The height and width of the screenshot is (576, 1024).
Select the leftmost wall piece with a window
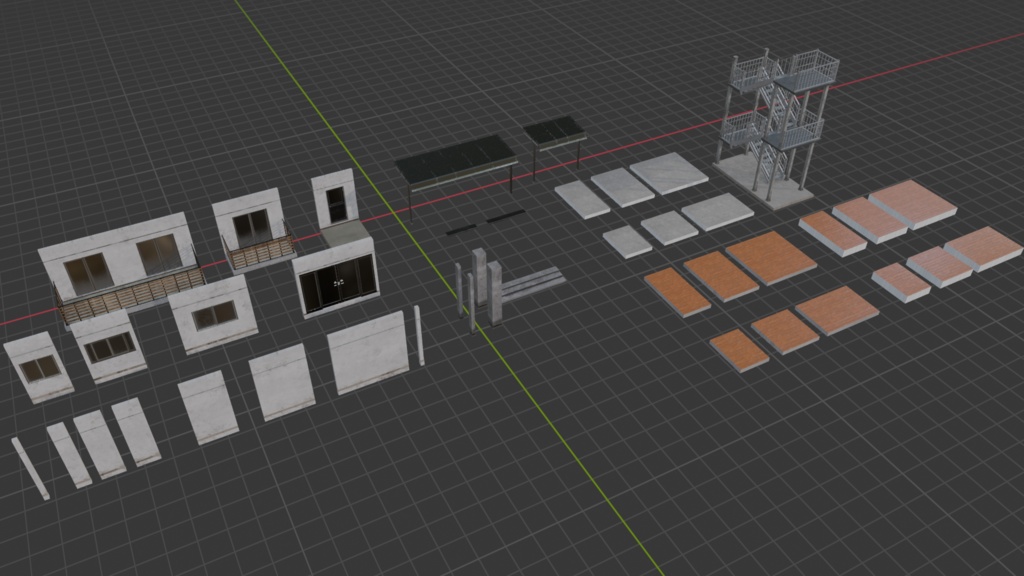[38, 367]
